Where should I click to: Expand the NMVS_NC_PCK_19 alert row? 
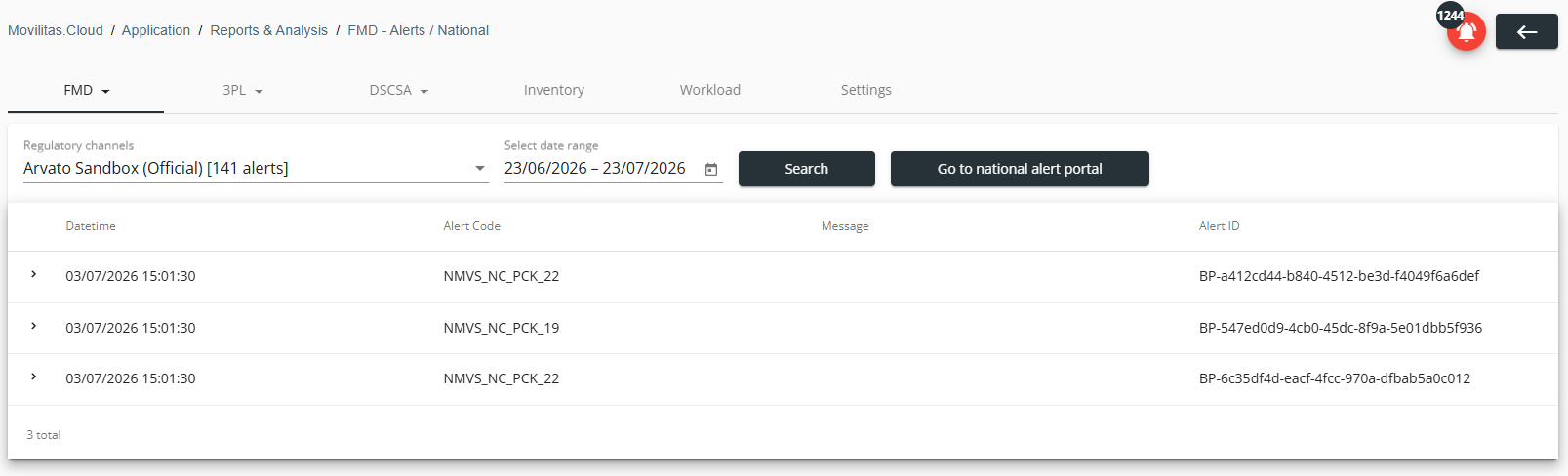click(x=34, y=327)
